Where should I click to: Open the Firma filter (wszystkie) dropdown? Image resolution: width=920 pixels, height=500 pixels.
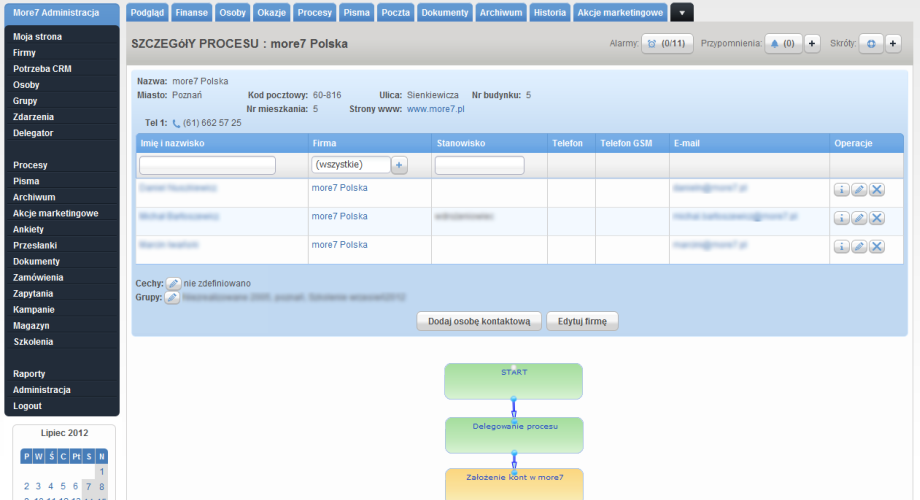[x=351, y=165]
